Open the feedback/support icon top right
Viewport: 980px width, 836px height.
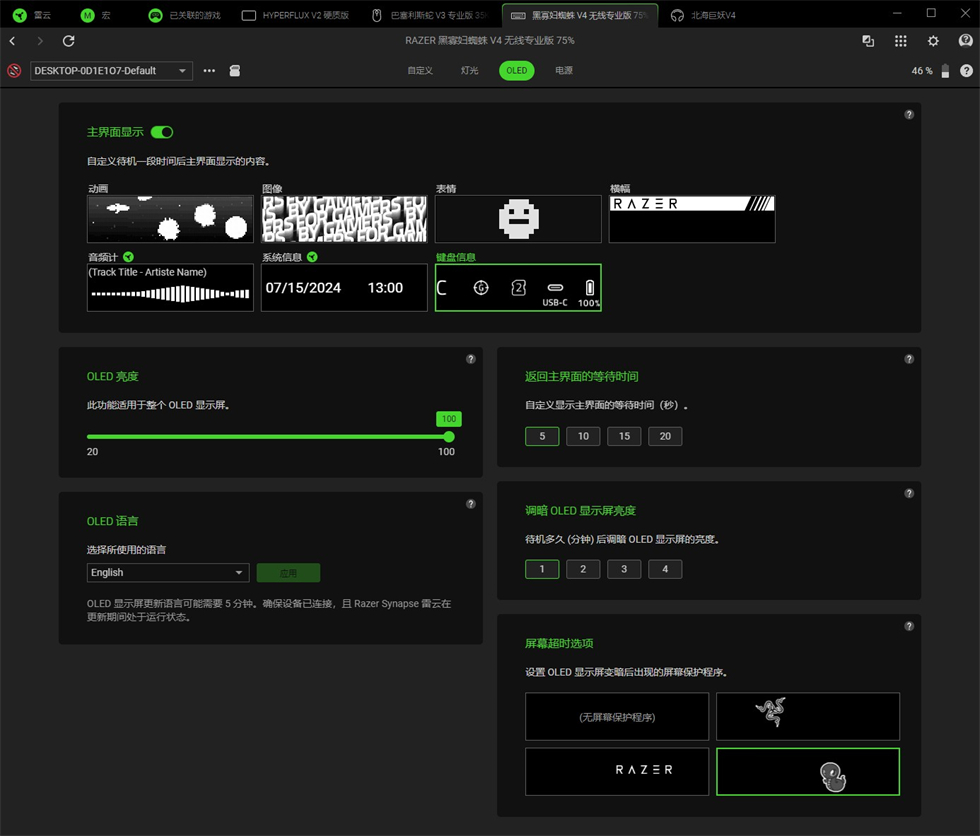click(966, 41)
